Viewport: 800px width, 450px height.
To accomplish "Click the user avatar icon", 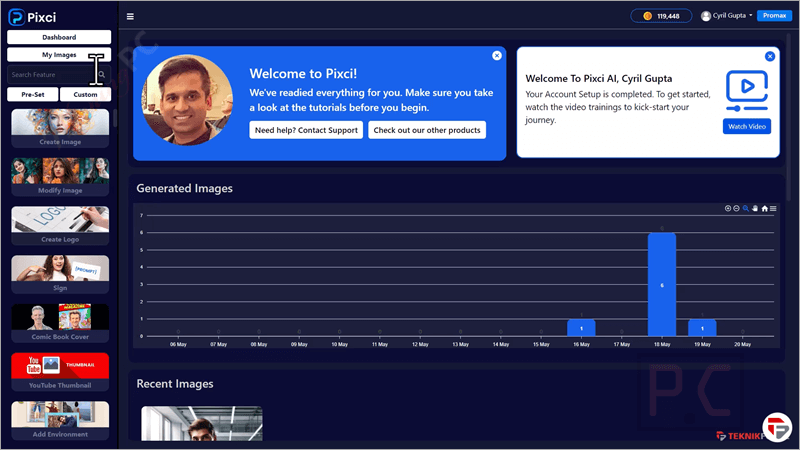I will tap(706, 16).
